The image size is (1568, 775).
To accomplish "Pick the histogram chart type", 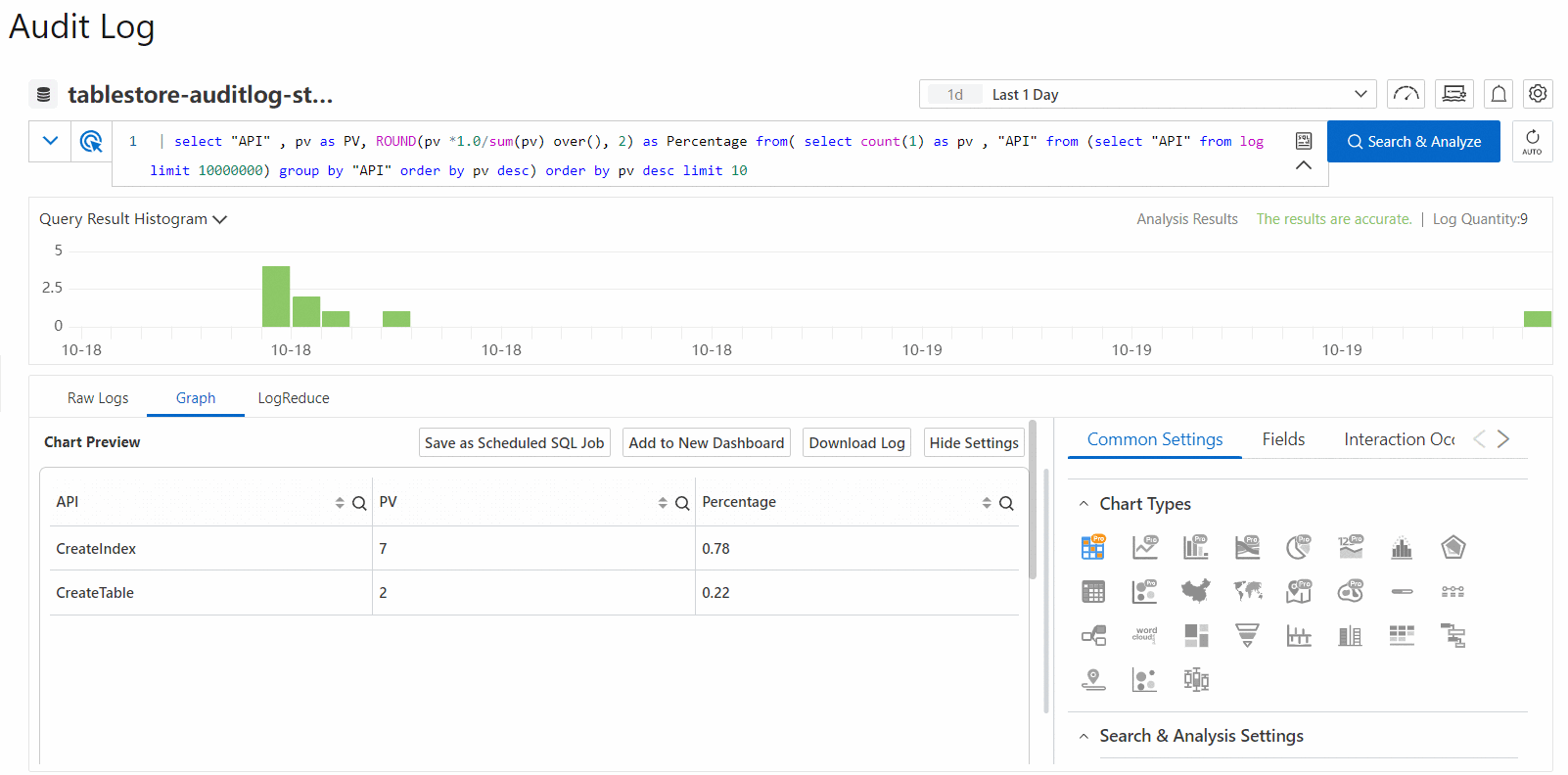I will [x=1402, y=548].
